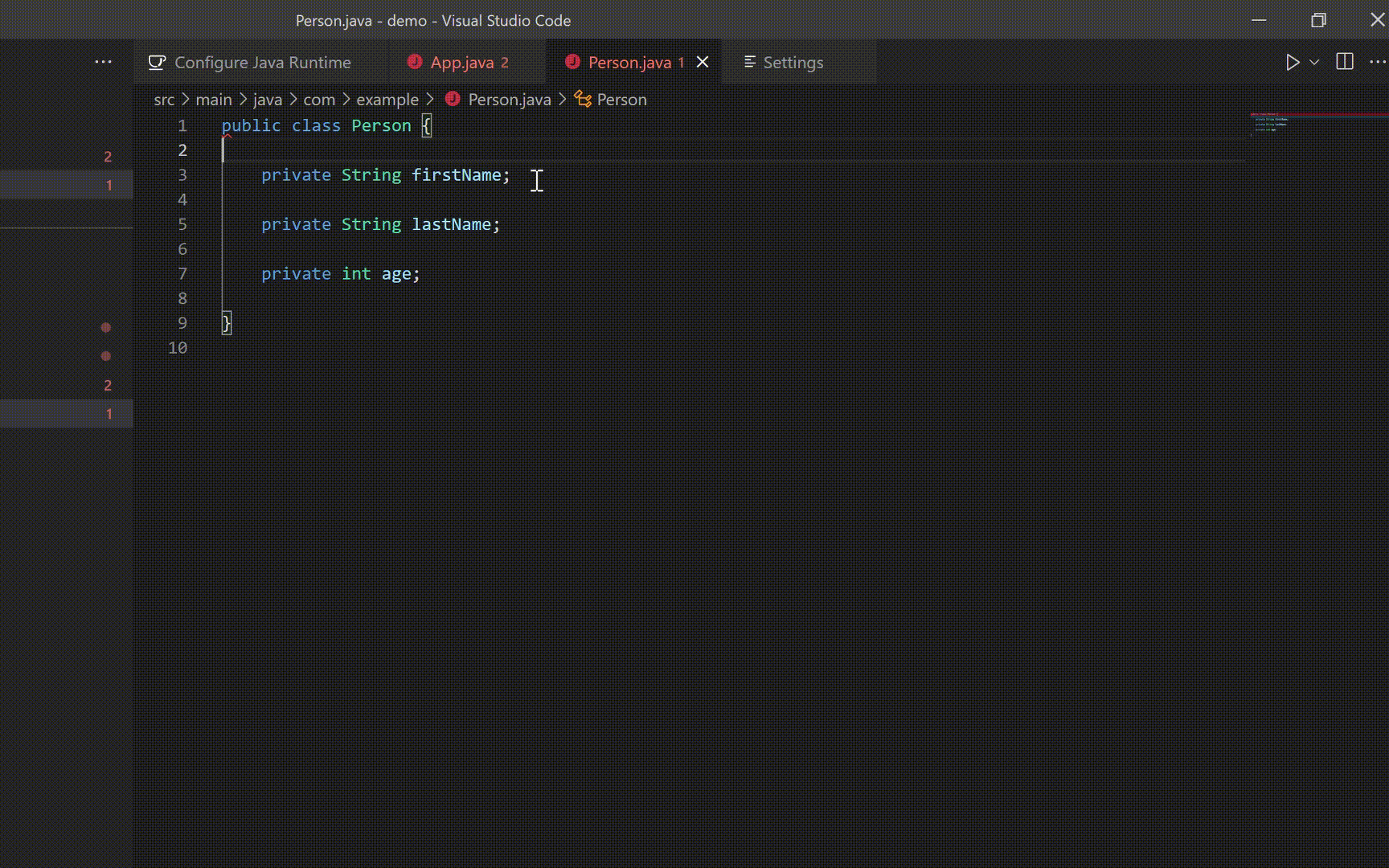Open the Configure Java Runtime tab
Screen dimensions: 1389x868
click(x=262, y=63)
